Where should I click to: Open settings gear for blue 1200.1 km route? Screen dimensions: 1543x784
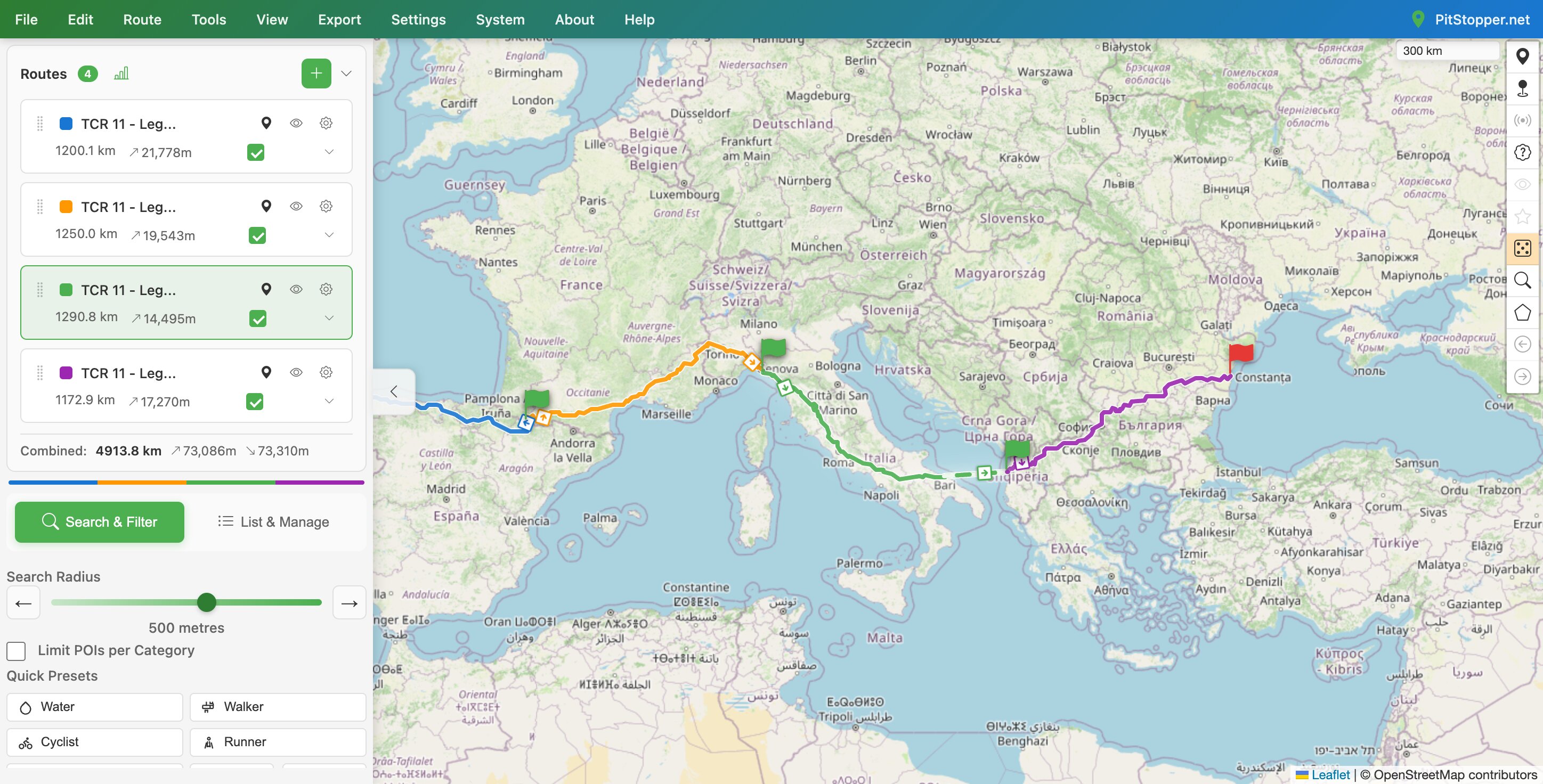click(x=326, y=124)
